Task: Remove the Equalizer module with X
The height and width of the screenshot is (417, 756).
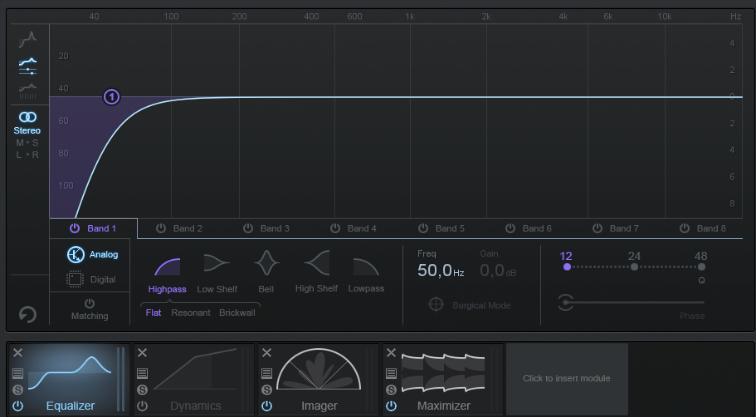Action: [18, 353]
